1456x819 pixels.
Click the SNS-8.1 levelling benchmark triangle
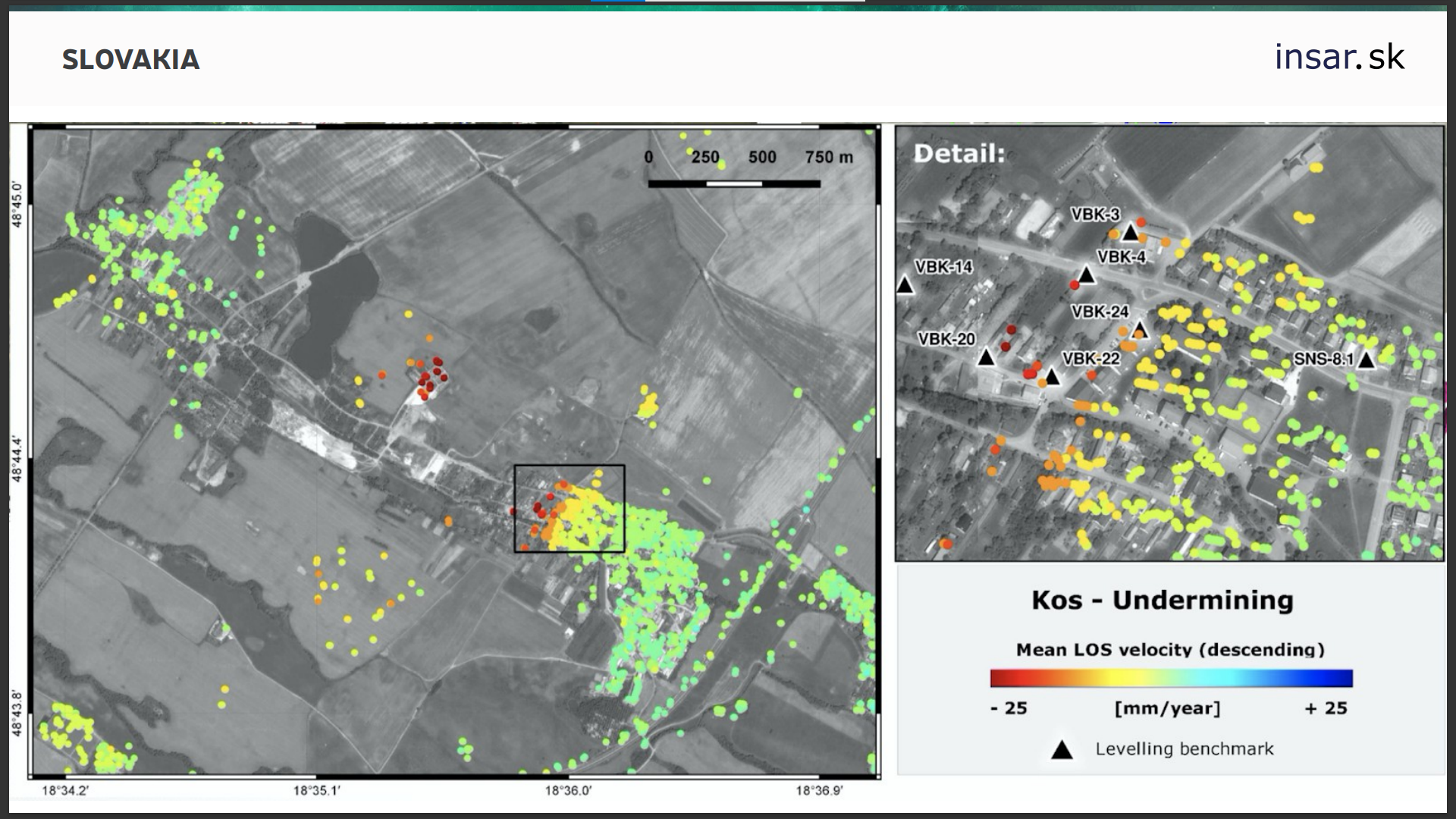[x=1366, y=360]
